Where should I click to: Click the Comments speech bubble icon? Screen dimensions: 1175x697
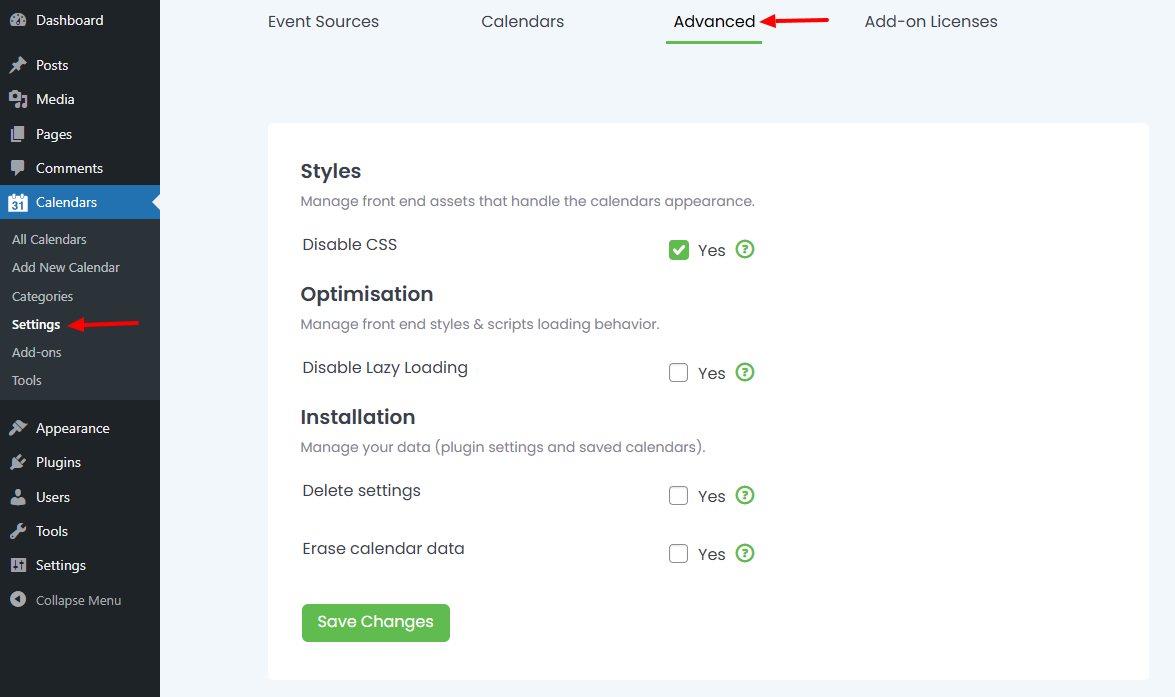(x=18, y=168)
